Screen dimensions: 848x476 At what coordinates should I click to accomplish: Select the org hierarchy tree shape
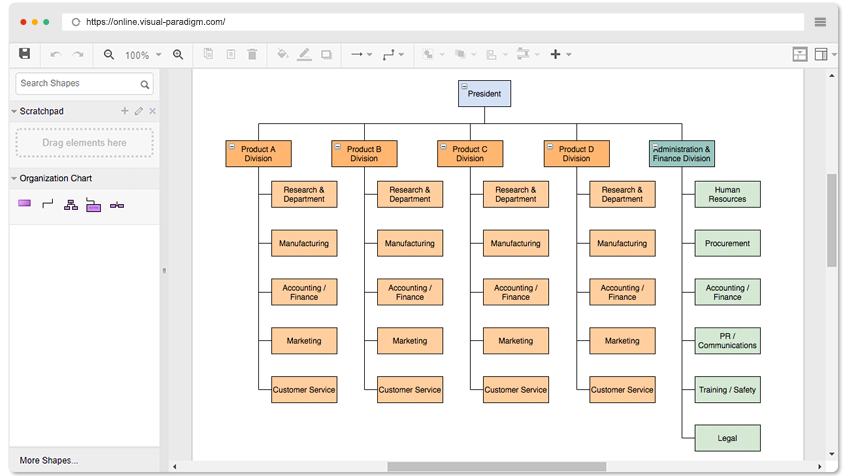click(71, 205)
